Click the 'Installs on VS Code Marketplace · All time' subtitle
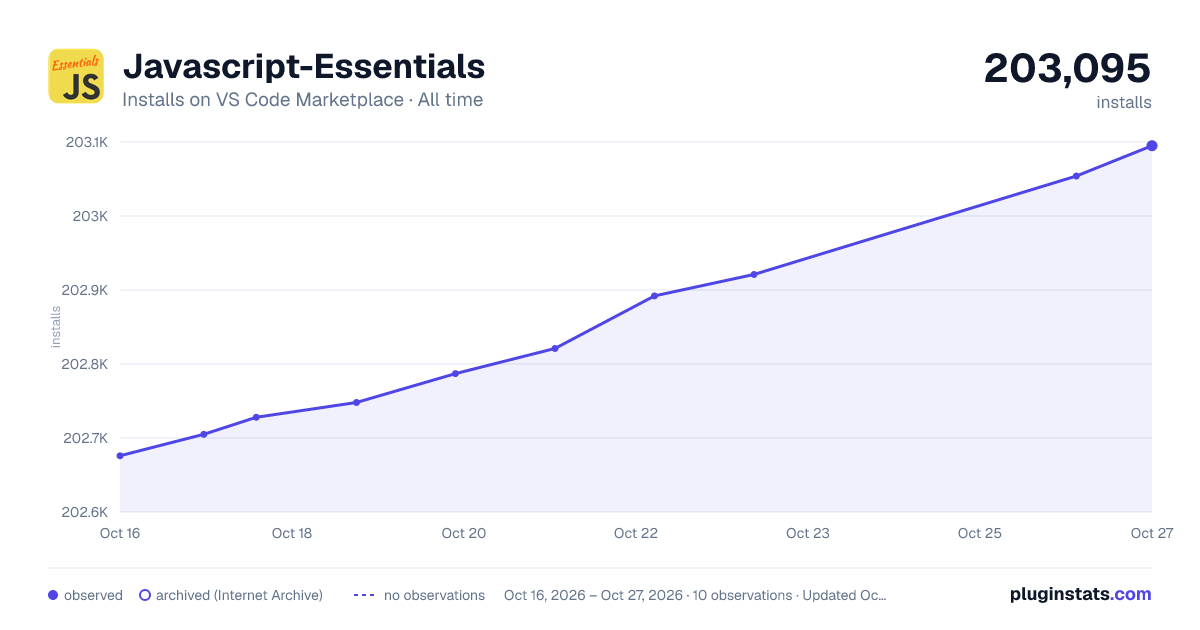Image resolution: width=1200 pixels, height=630 pixels. click(x=302, y=100)
